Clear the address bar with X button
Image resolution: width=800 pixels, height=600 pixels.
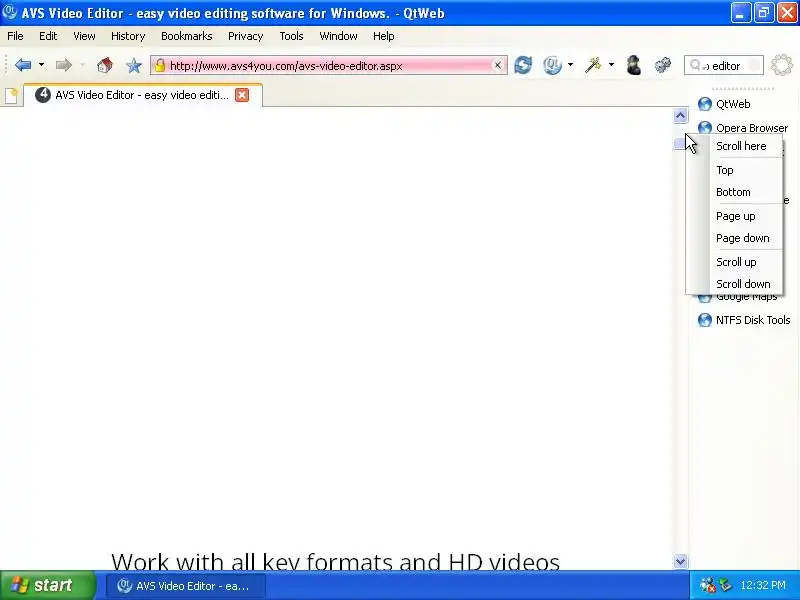click(497, 65)
